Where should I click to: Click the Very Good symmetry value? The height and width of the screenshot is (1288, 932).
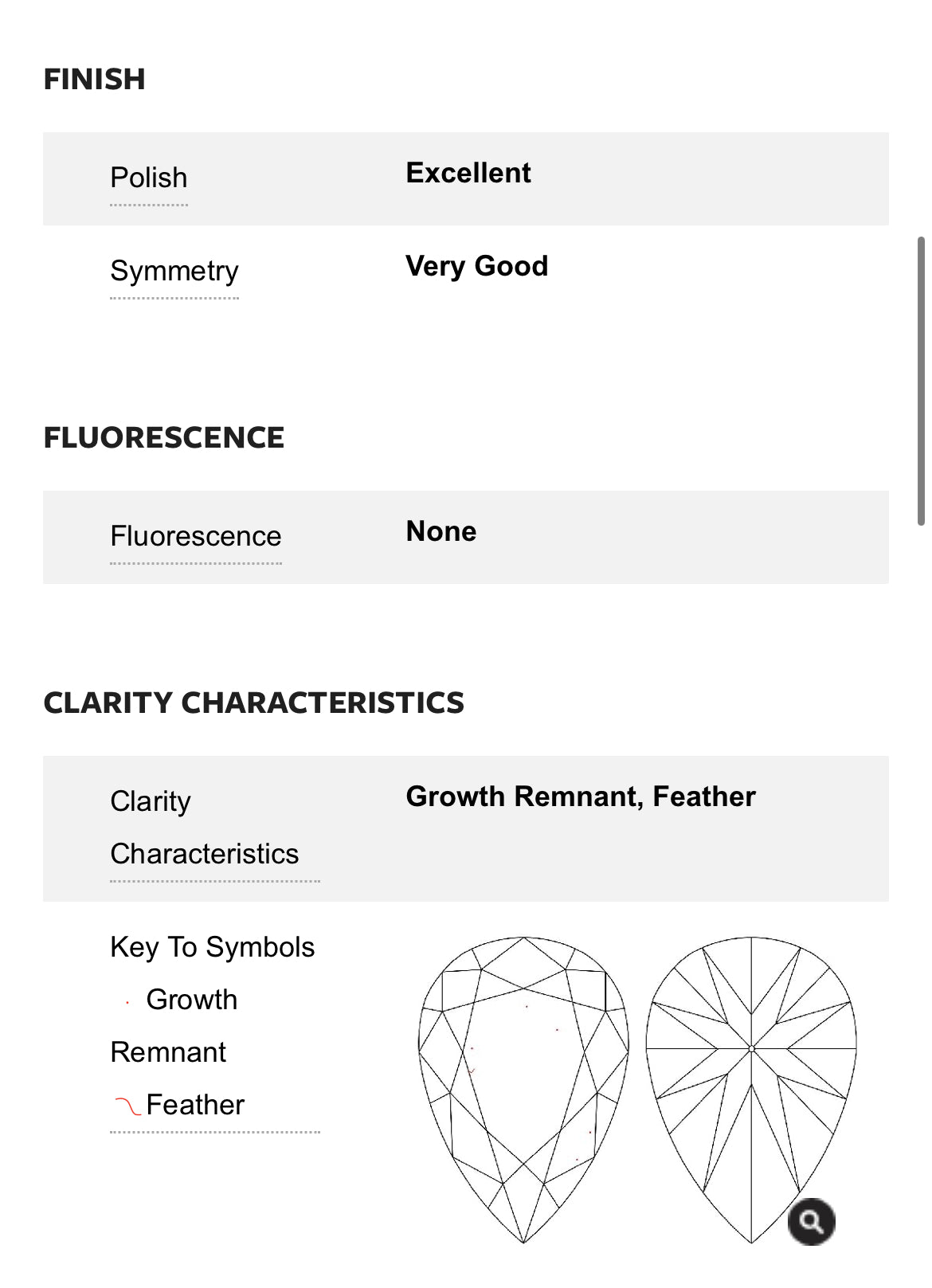click(476, 266)
